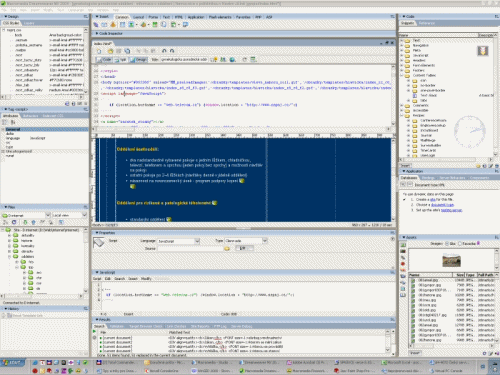
Task: Click the 'testing server' link in Application panel
Action: (451, 210)
